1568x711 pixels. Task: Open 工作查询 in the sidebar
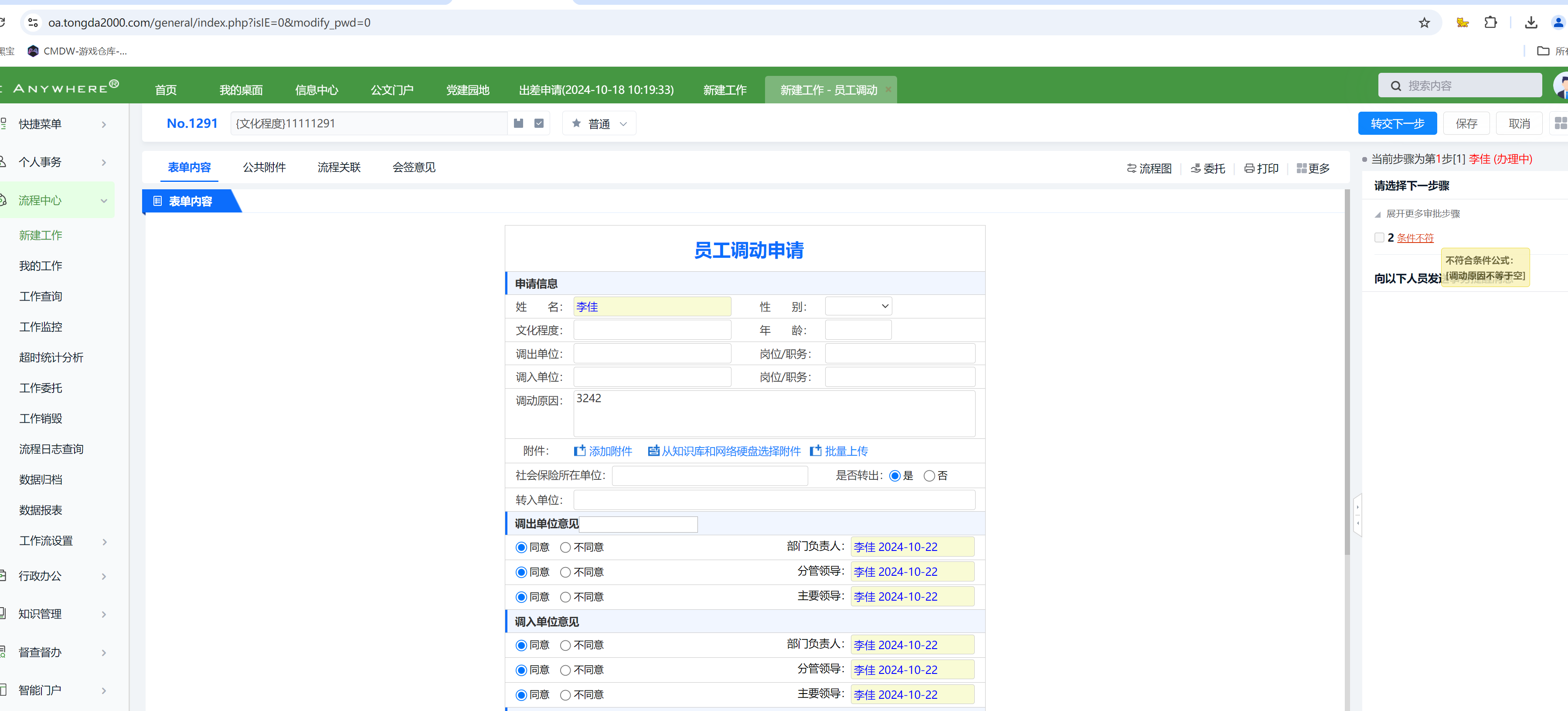(x=40, y=296)
